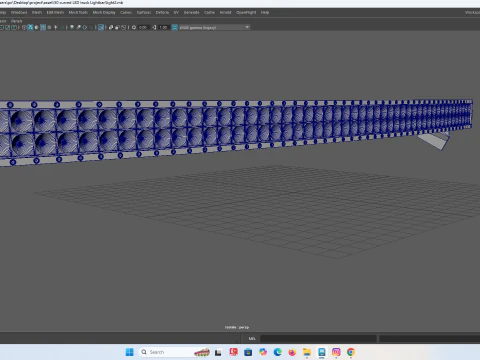Click the command line input field
Viewport: 480px width, 360px height.
pyautogui.click(x=318, y=339)
